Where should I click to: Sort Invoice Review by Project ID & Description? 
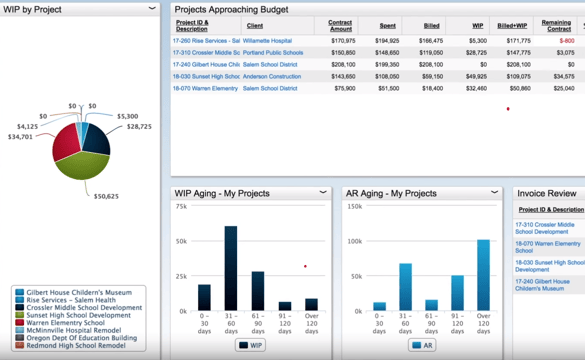(x=551, y=210)
